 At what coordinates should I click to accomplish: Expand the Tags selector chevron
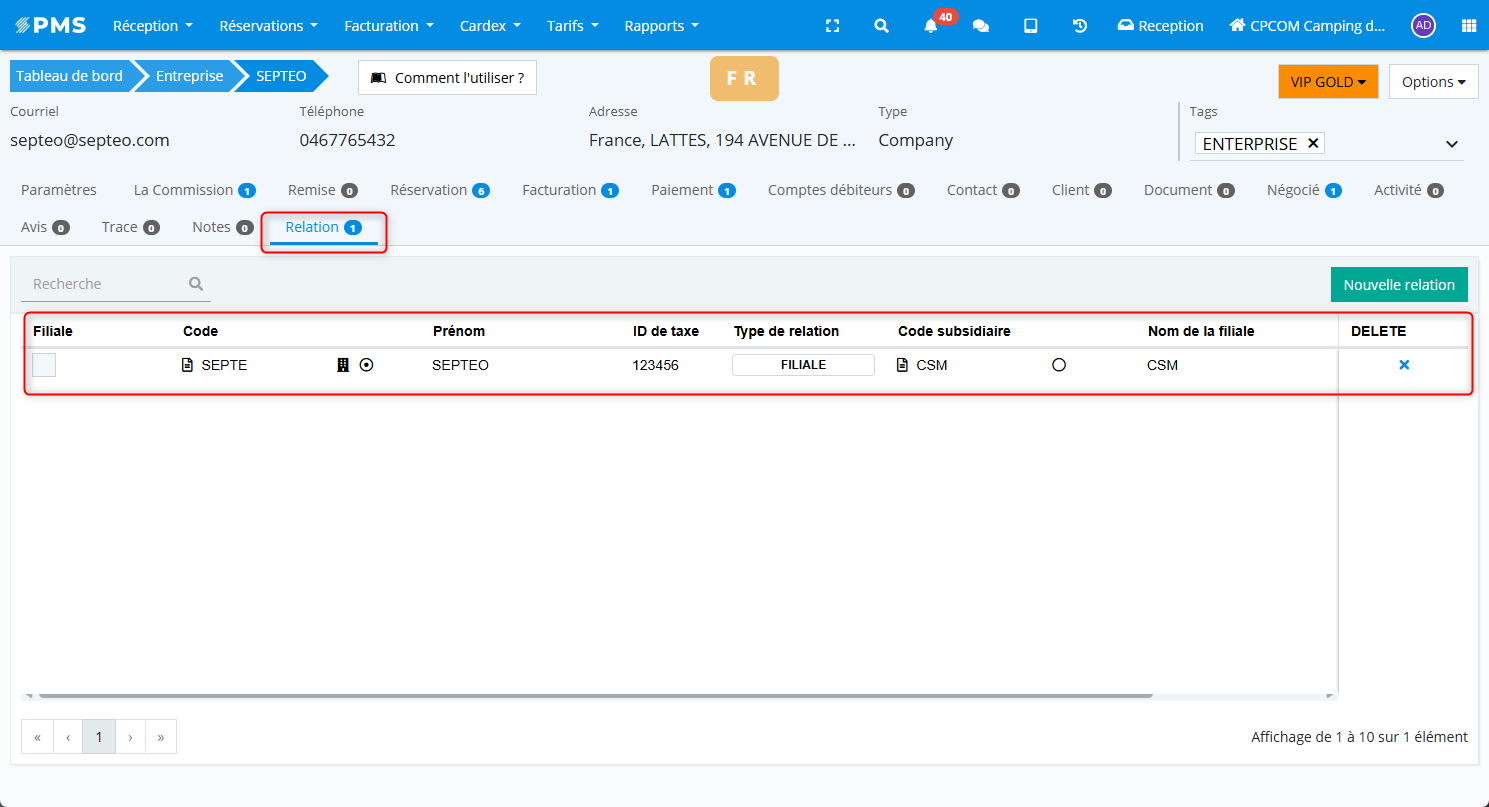tap(1452, 144)
